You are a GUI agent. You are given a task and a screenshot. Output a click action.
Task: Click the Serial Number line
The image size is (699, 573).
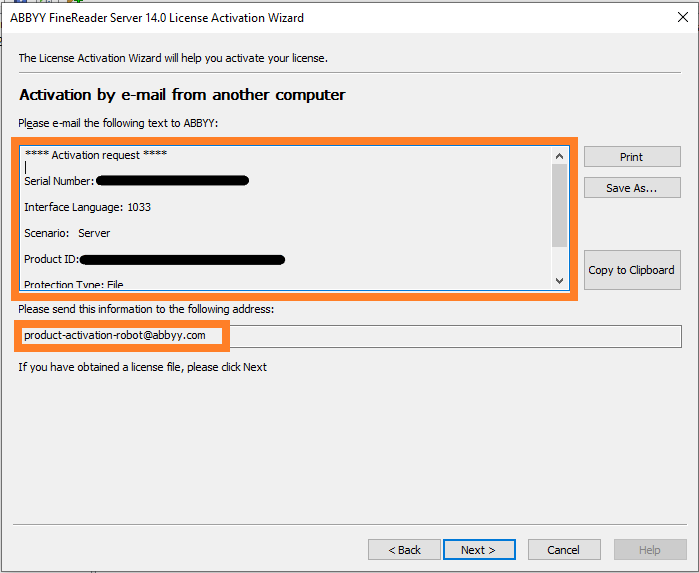pyautogui.click(x=136, y=181)
